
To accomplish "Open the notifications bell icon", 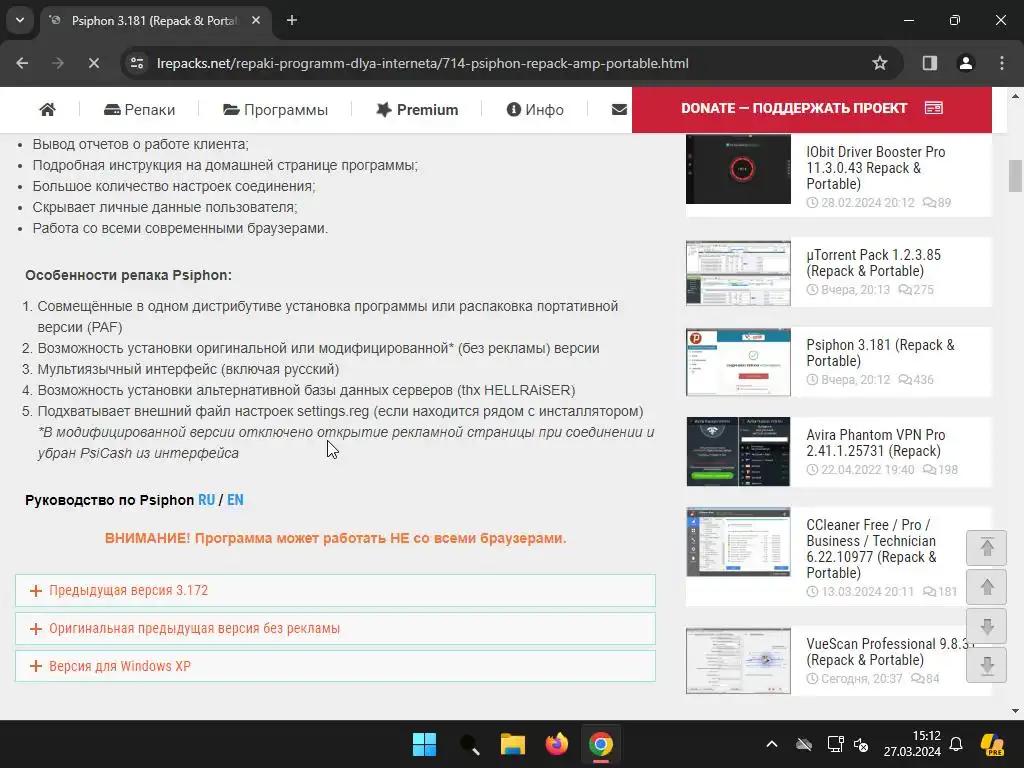I will pyautogui.click(x=956, y=744).
